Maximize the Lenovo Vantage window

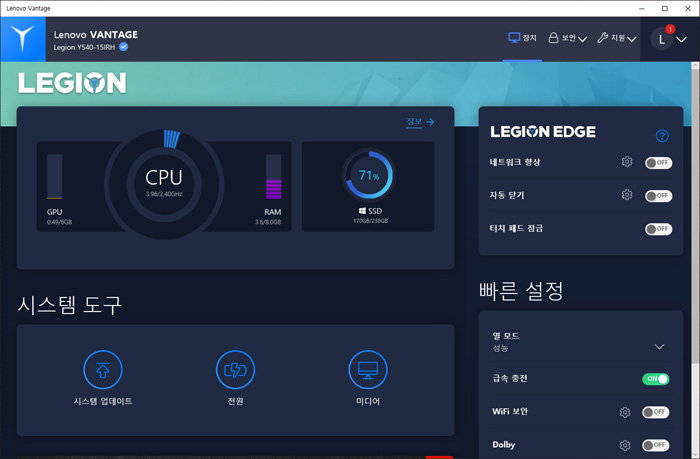(x=665, y=8)
